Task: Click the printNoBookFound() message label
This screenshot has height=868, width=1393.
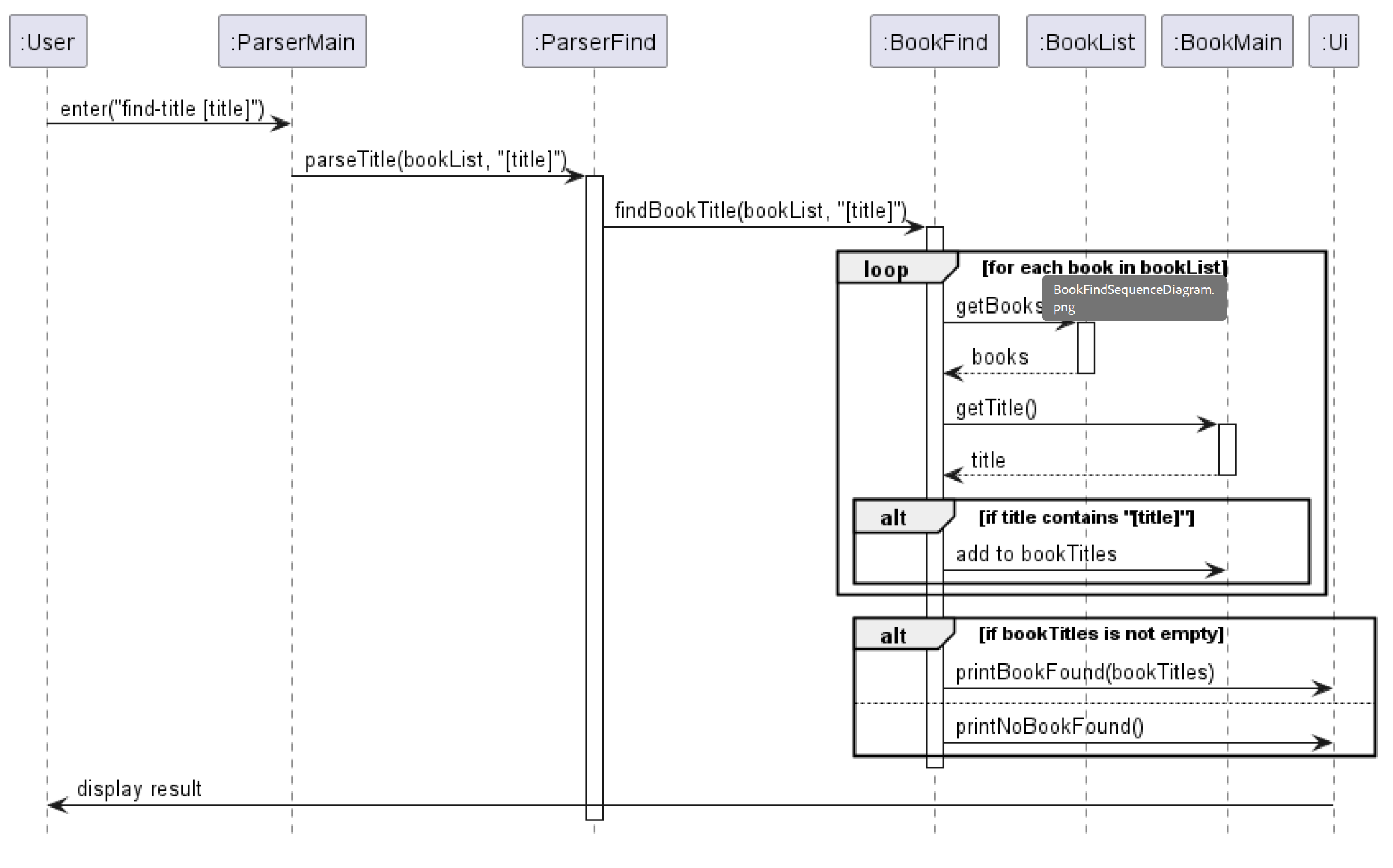Action: pyautogui.click(x=1049, y=726)
